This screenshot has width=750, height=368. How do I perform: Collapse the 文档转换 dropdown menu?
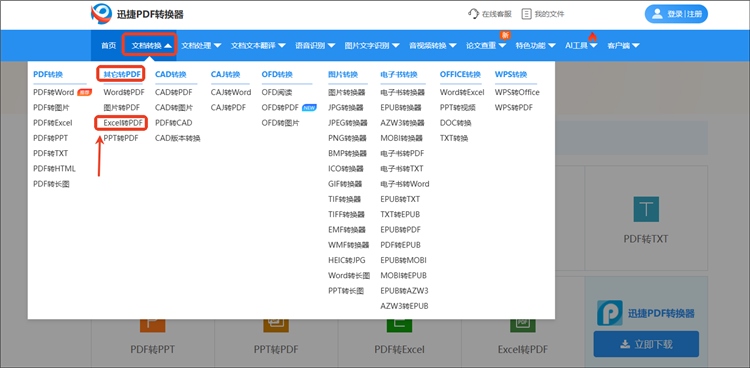(151, 45)
